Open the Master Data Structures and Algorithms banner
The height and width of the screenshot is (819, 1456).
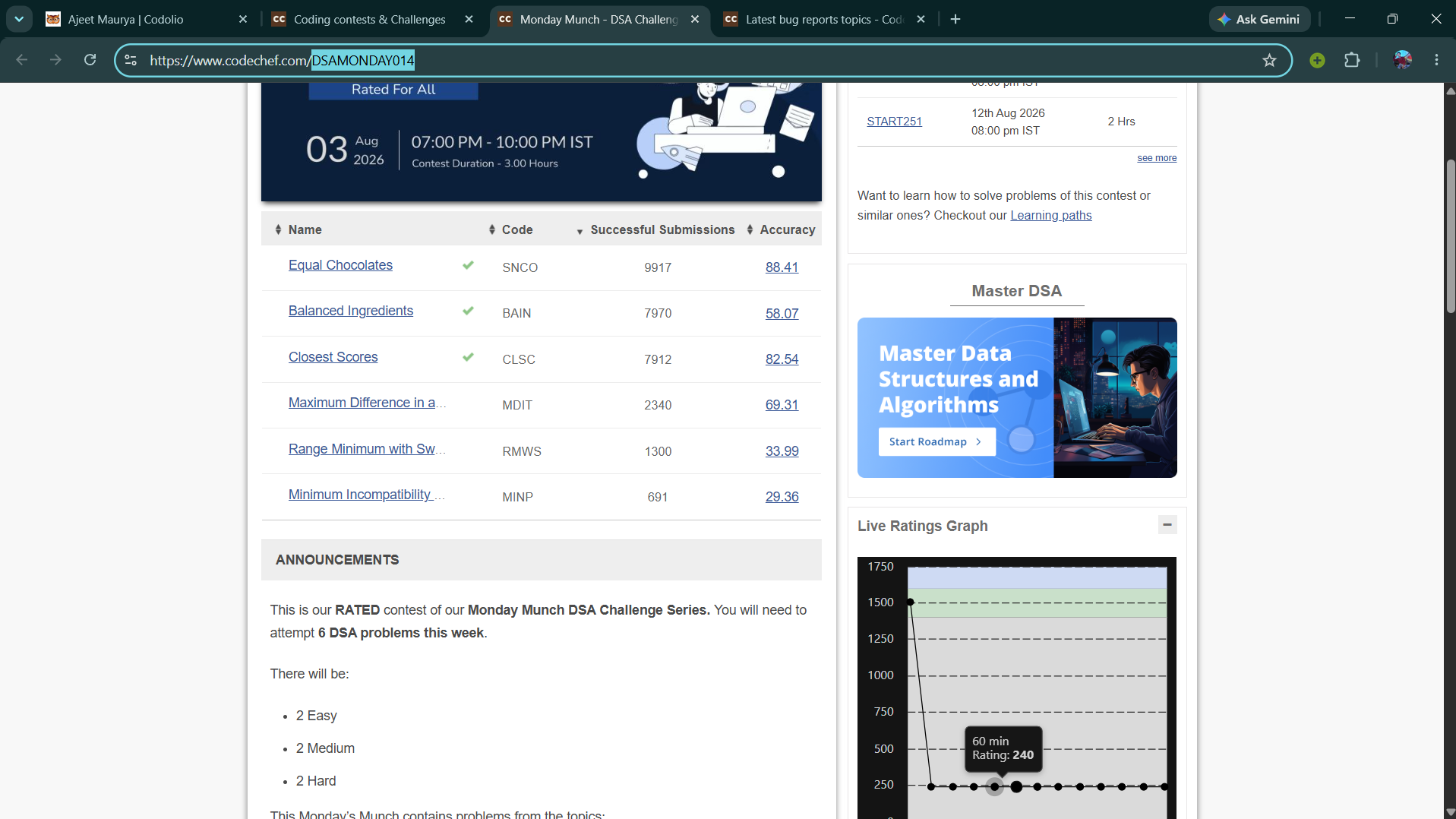tap(1017, 397)
